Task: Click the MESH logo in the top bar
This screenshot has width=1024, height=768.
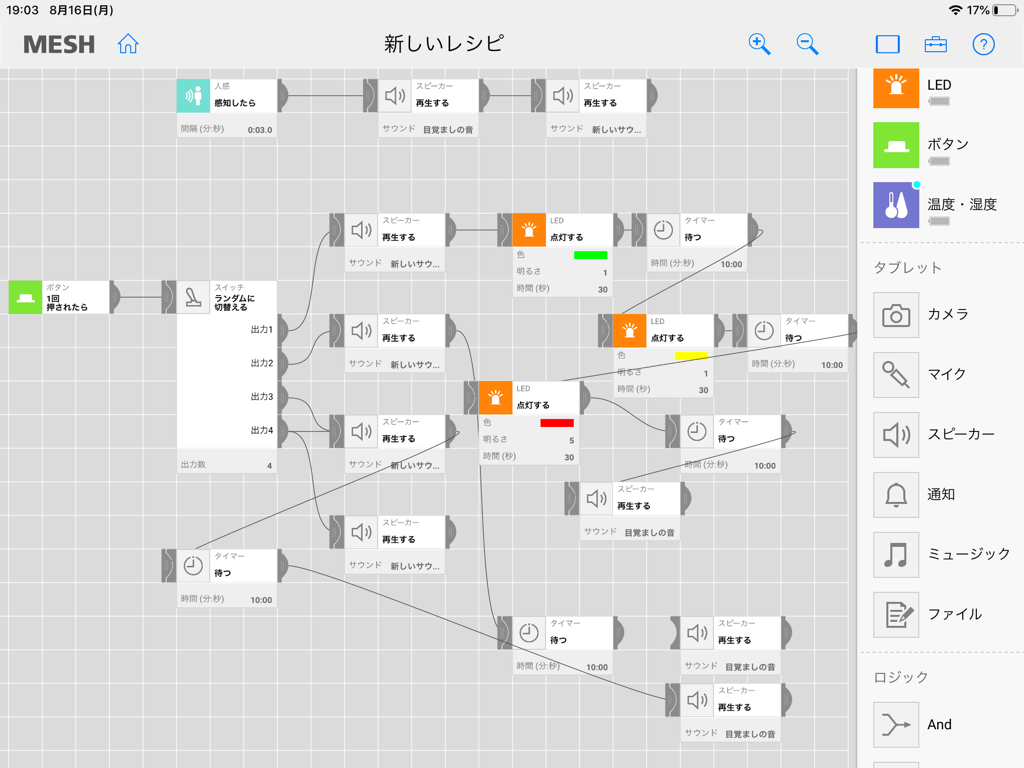Action: coord(59,44)
